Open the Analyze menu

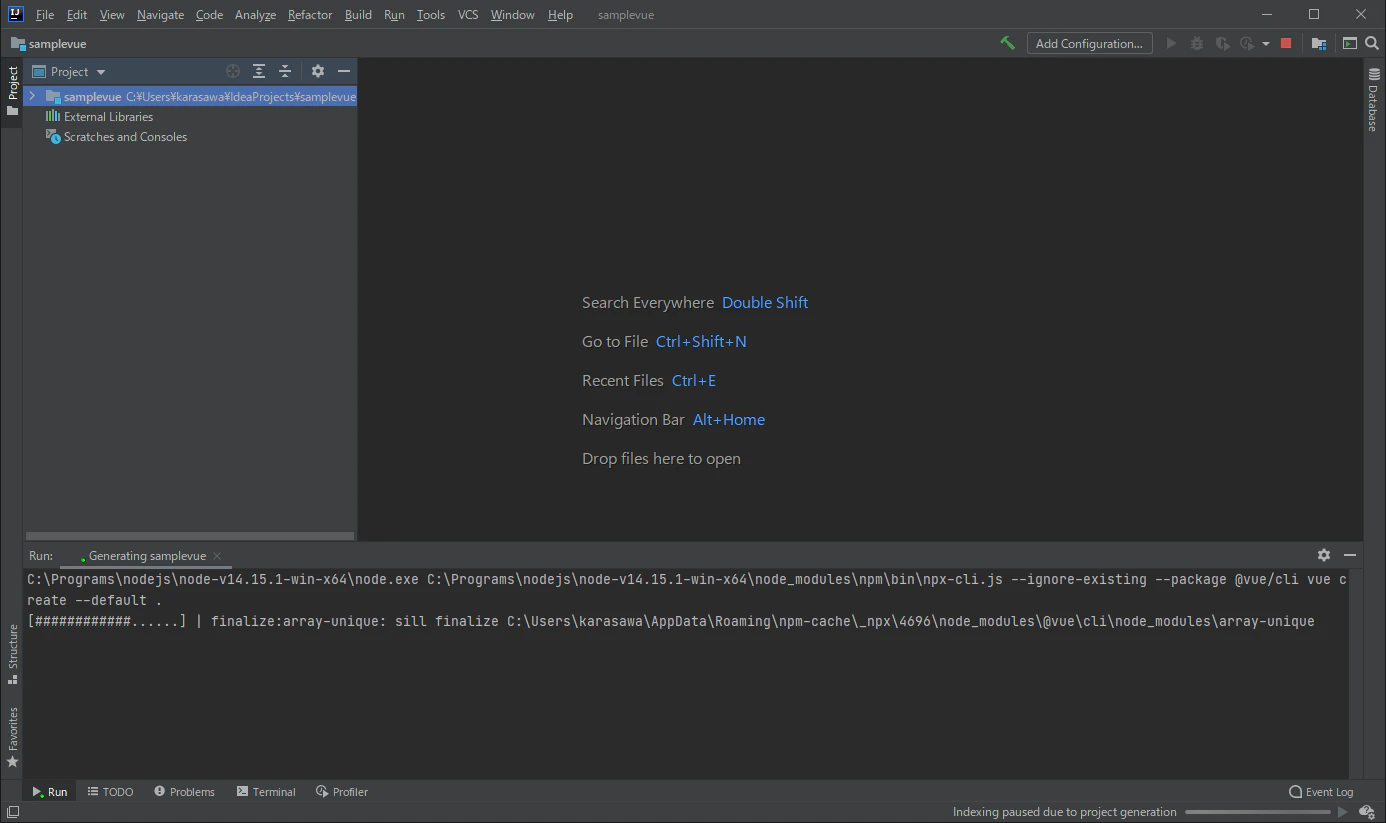pos(255,14)
